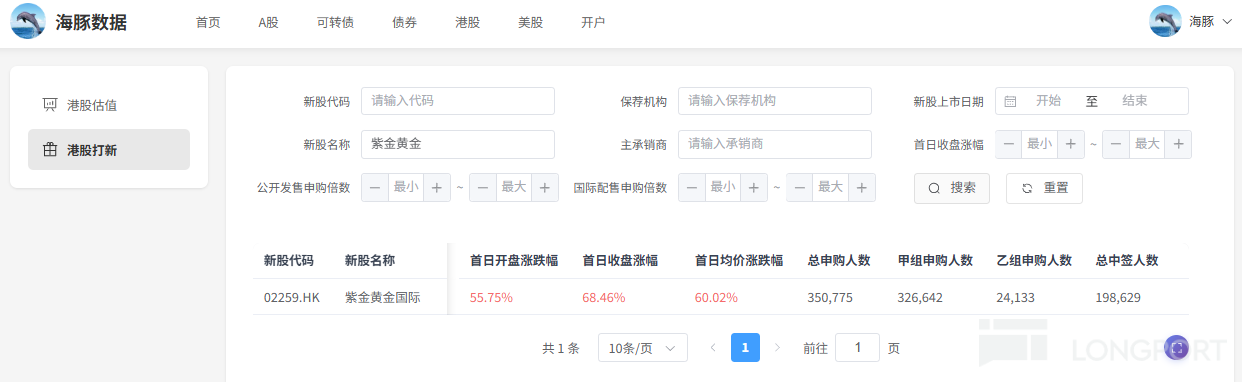
Task: Open the A股 menu item
Action: pyautogui.click(x=268, y=22)
